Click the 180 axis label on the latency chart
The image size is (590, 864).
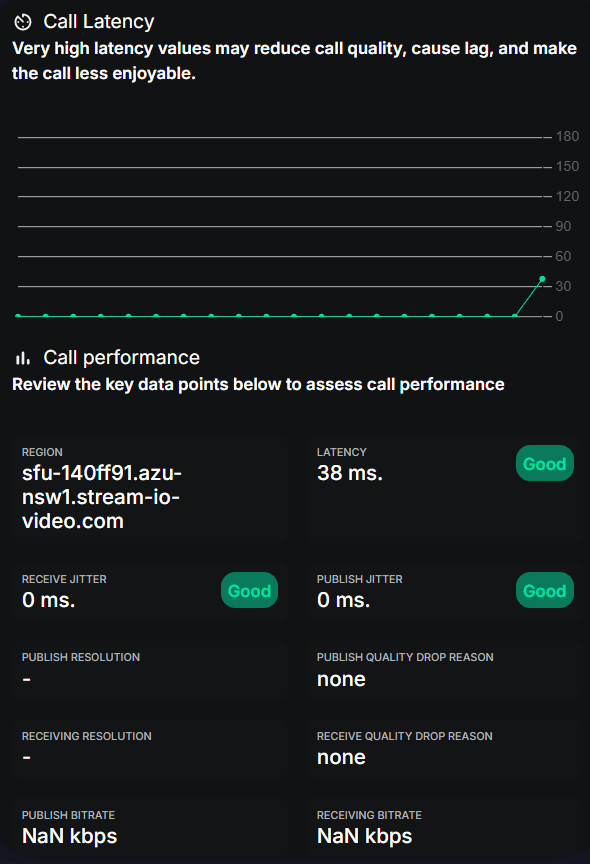point(567,137)
